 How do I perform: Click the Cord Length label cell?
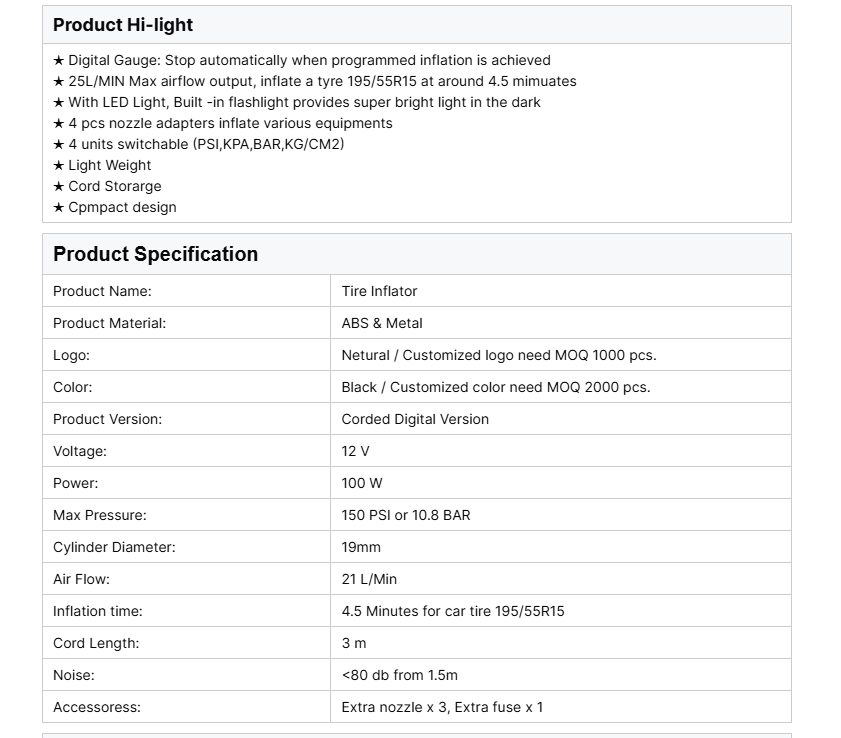click(x=96, y=643)
